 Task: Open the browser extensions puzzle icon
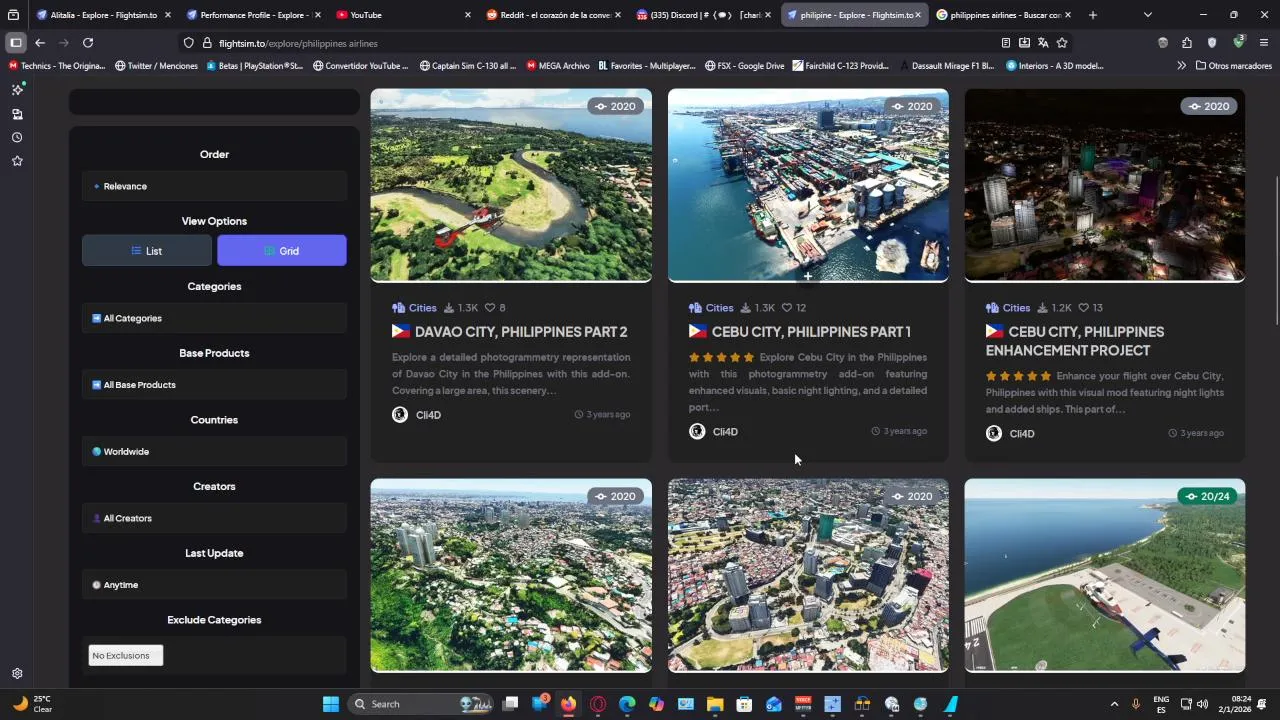1187,43
